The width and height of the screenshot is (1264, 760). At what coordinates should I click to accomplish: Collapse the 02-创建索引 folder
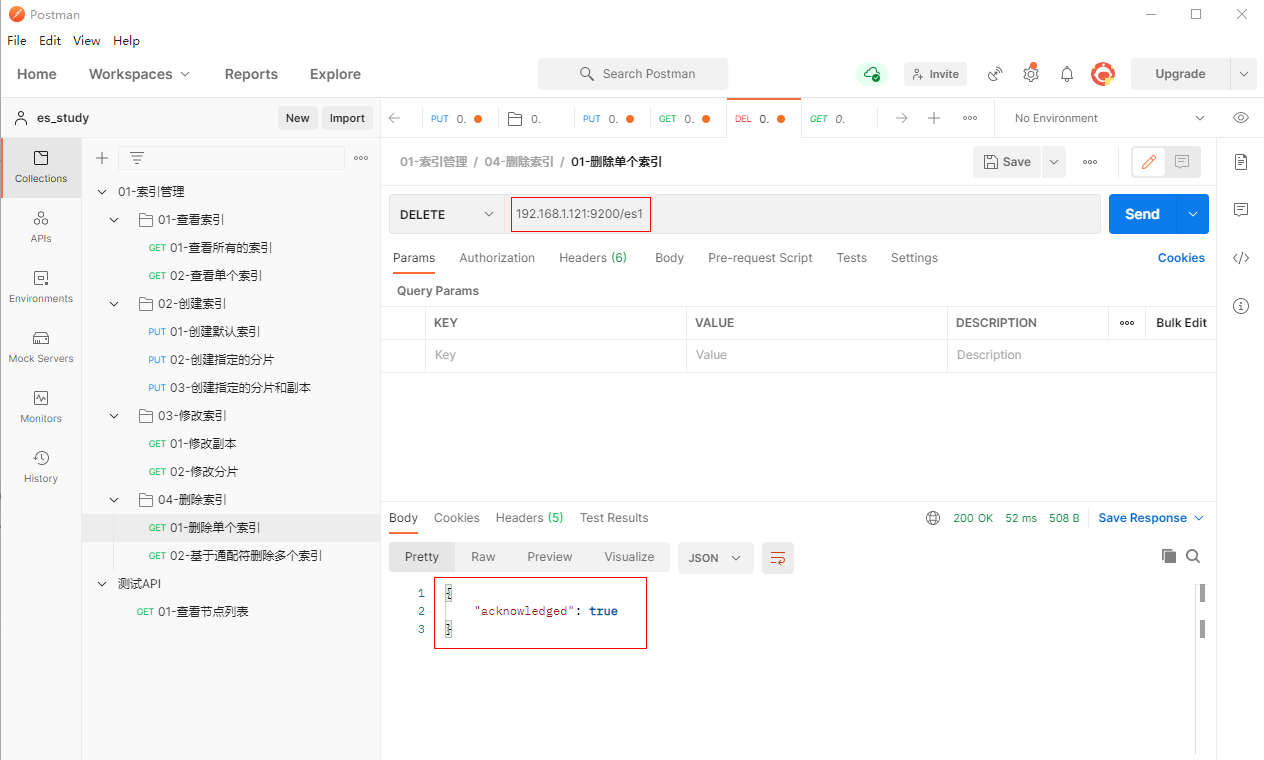coord(114,304)
